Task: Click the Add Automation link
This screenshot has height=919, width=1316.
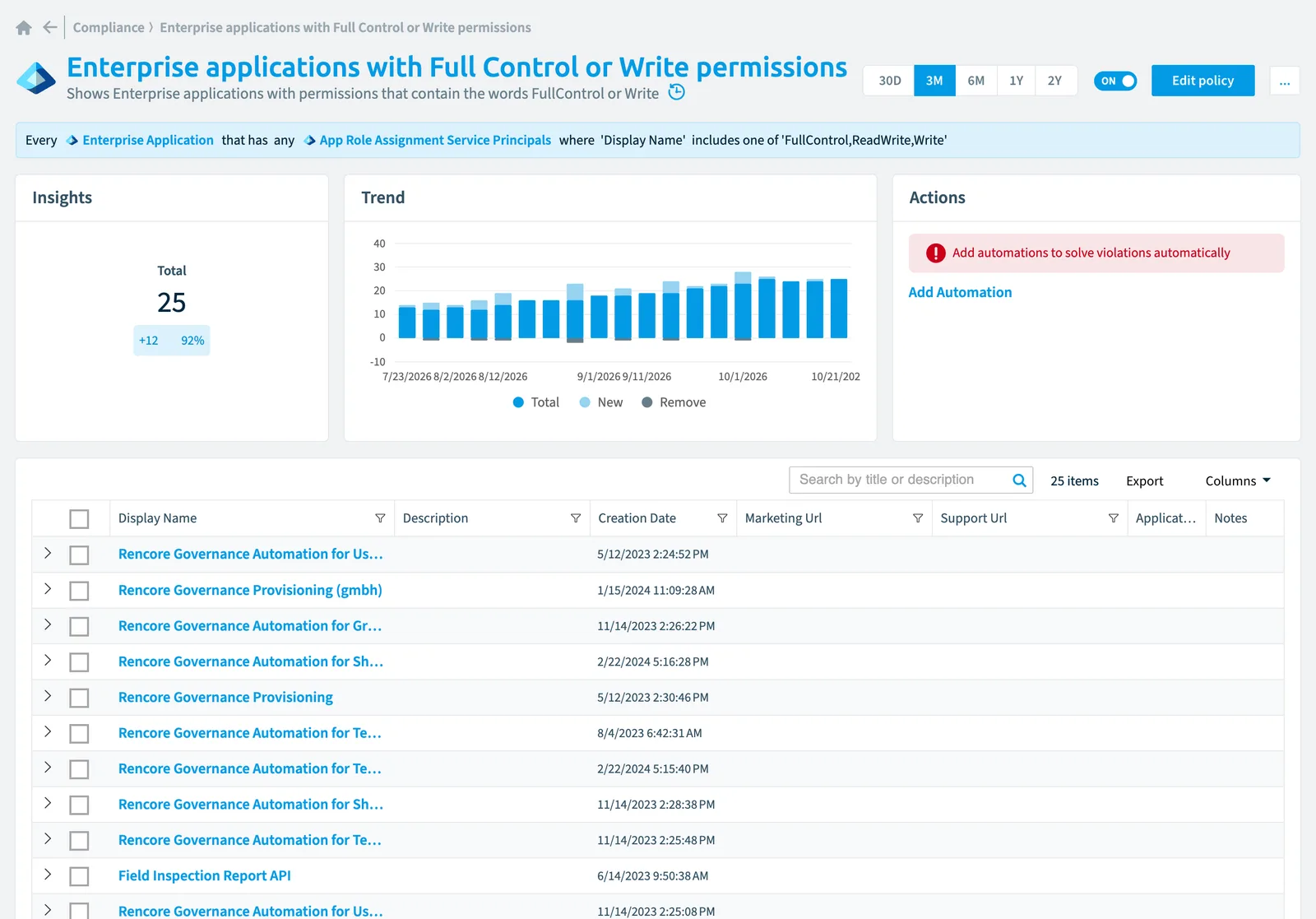Action: click(960, 293)
